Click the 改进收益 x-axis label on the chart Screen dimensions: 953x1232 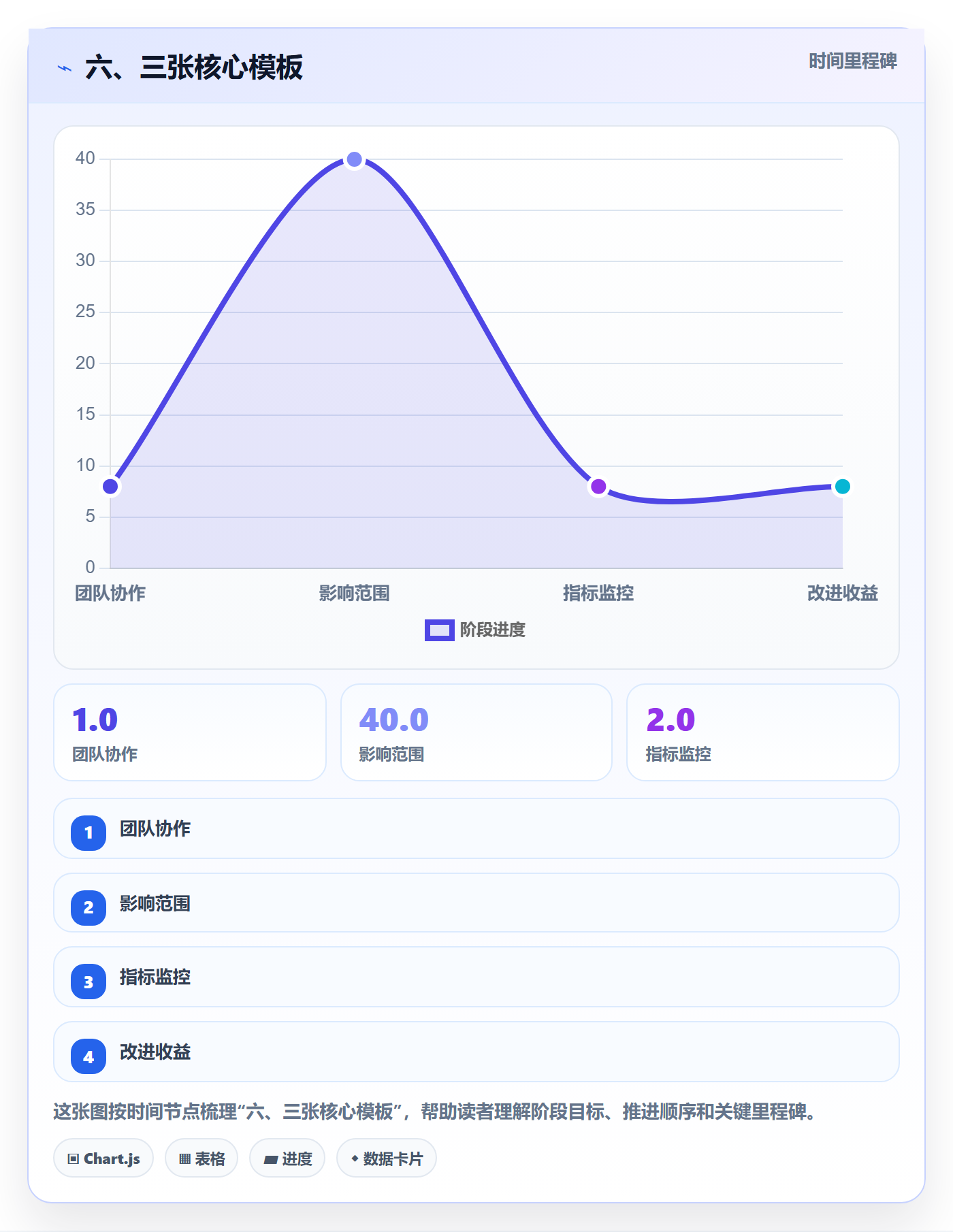[x=842, y=593]
